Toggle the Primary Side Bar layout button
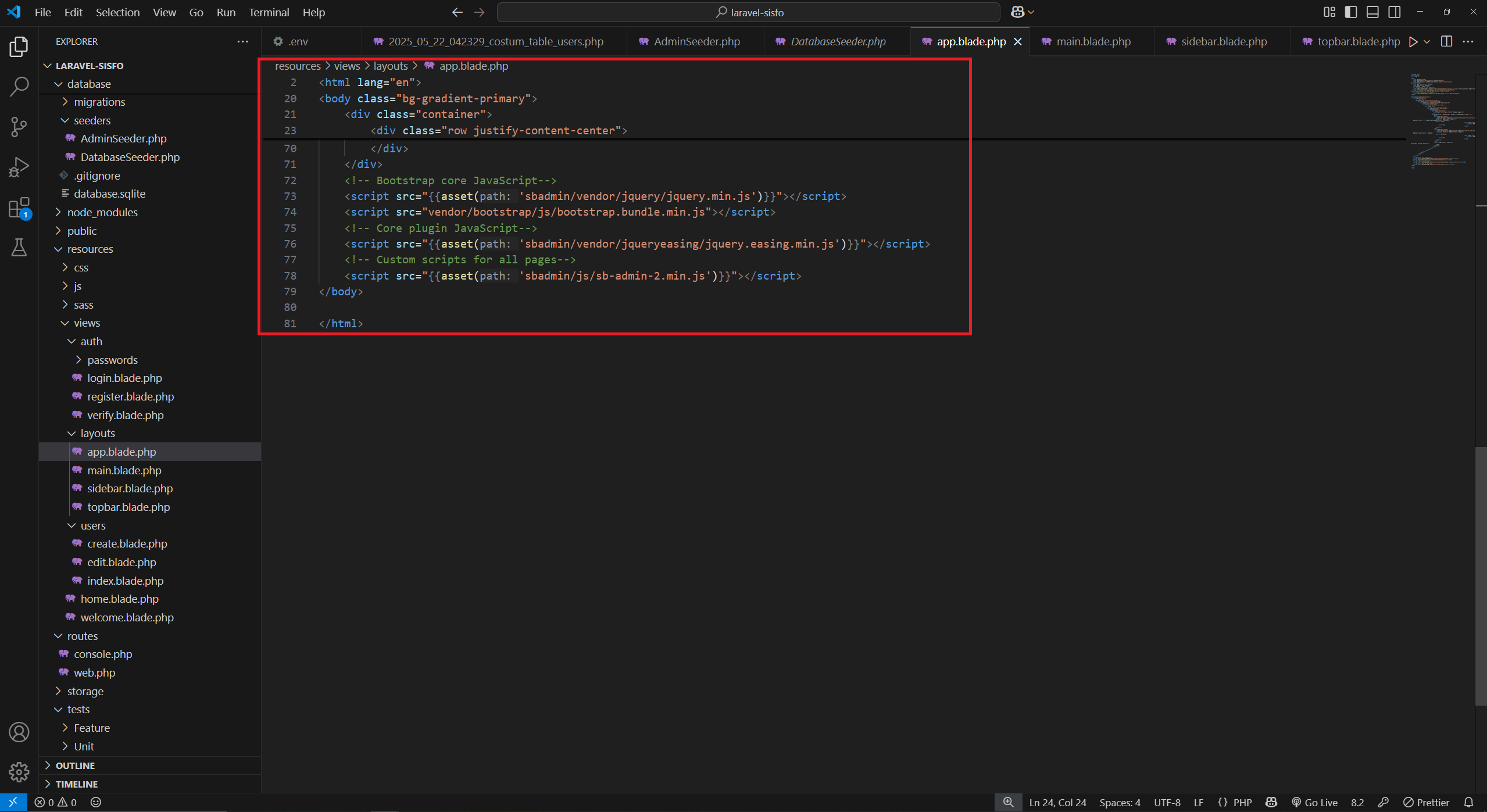This screenshot has width=1487, height=812. click(x=1351, y=12)
